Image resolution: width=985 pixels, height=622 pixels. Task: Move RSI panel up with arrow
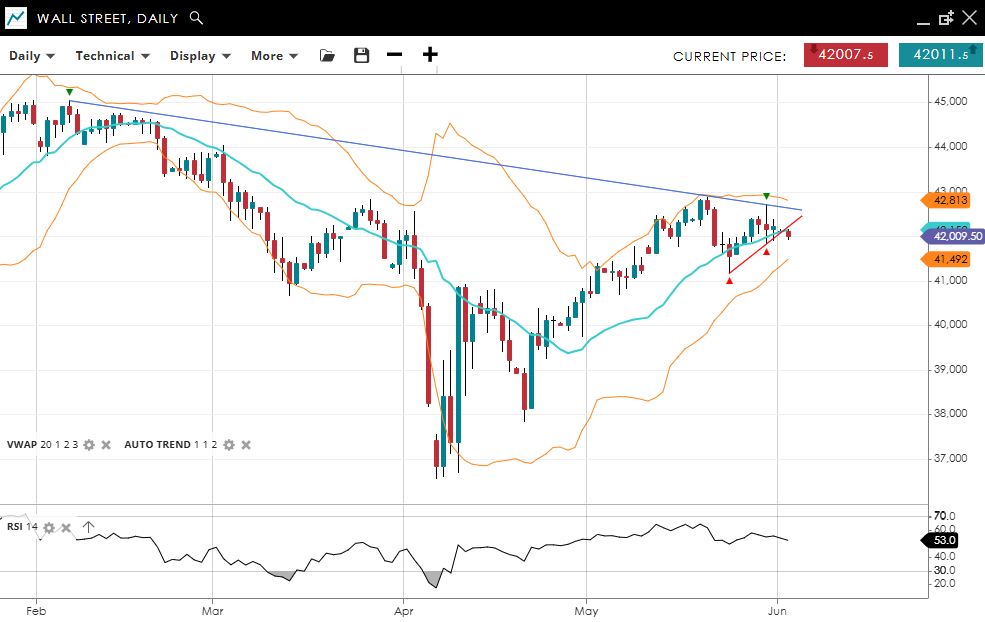click(88, 527)
